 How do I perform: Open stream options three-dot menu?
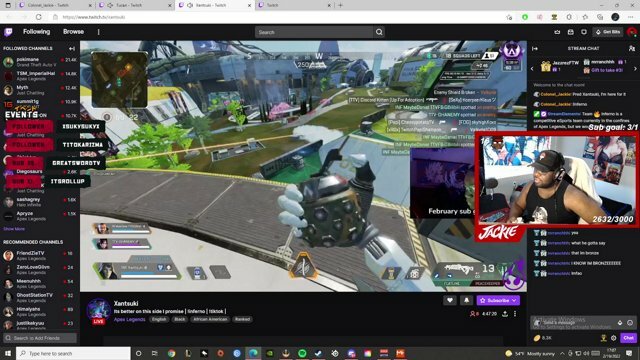coord(515,314)
